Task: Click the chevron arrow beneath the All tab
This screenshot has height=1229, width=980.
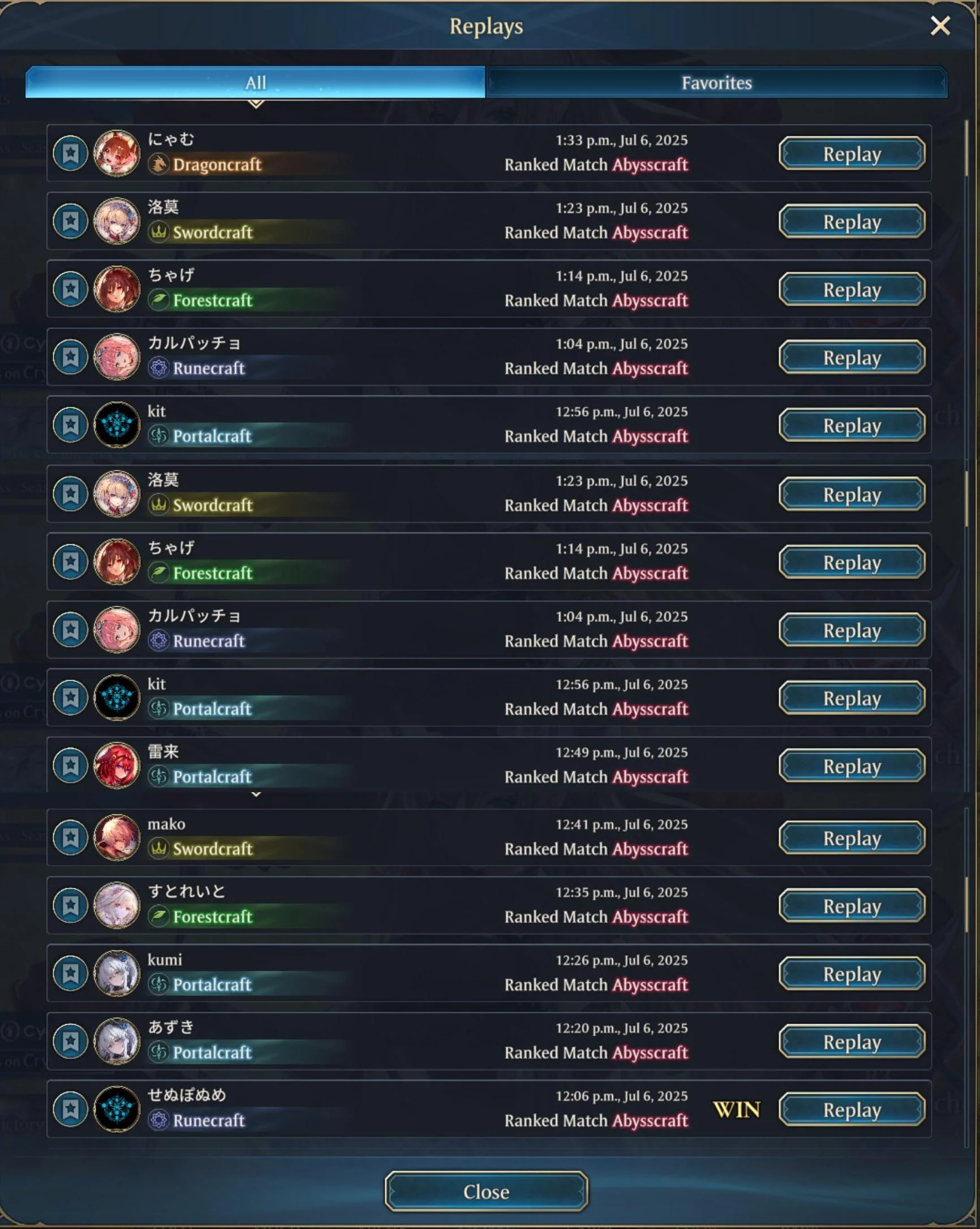Action: tap(256, 104)
